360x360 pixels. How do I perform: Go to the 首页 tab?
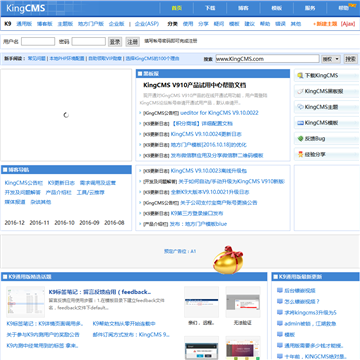point(176,8)
